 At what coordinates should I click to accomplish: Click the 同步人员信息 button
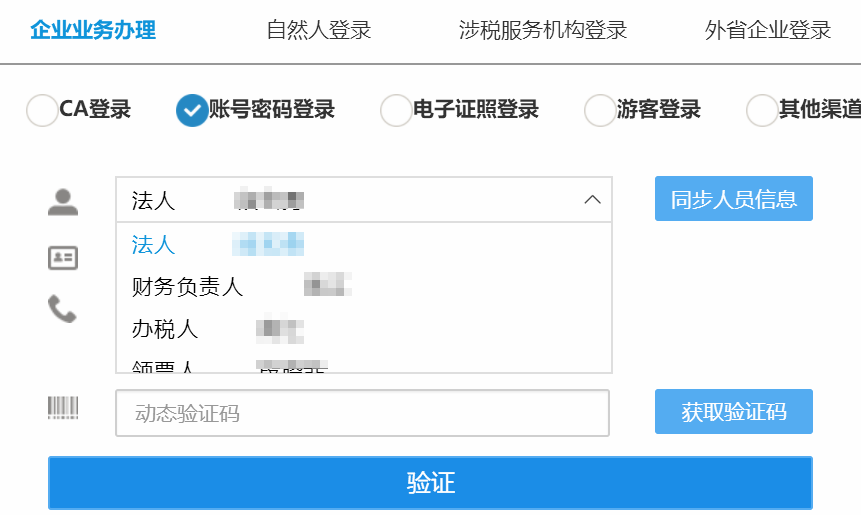pyautogui.click(x=733, y=198)
